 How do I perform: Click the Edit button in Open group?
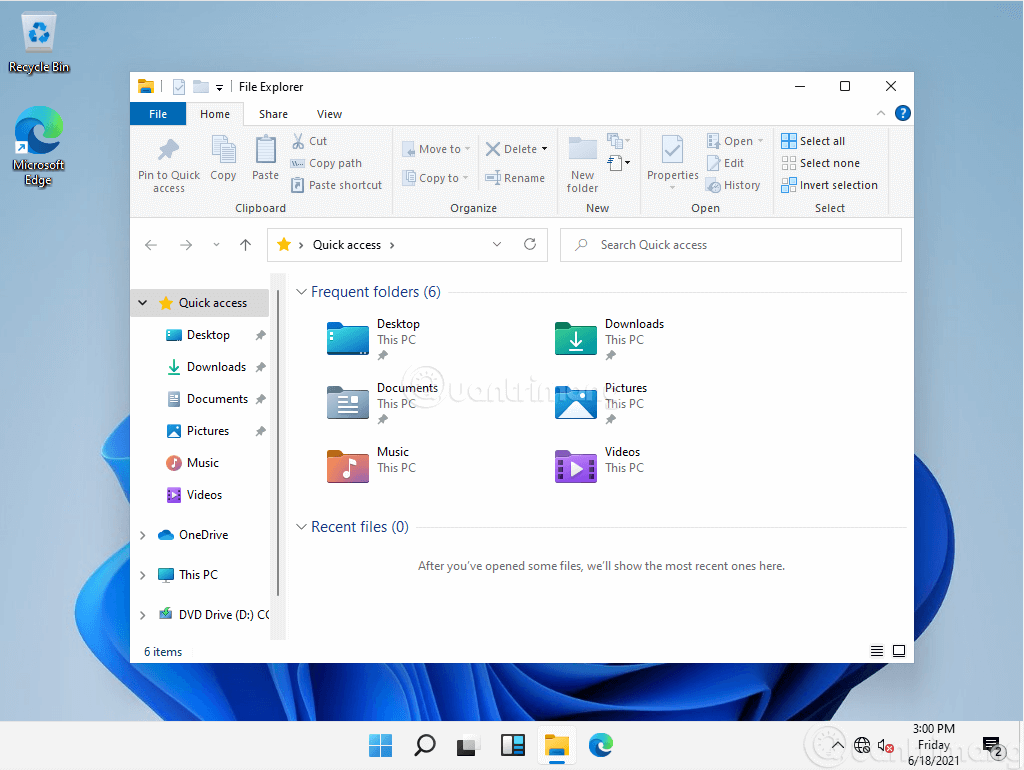click(727, 162)
